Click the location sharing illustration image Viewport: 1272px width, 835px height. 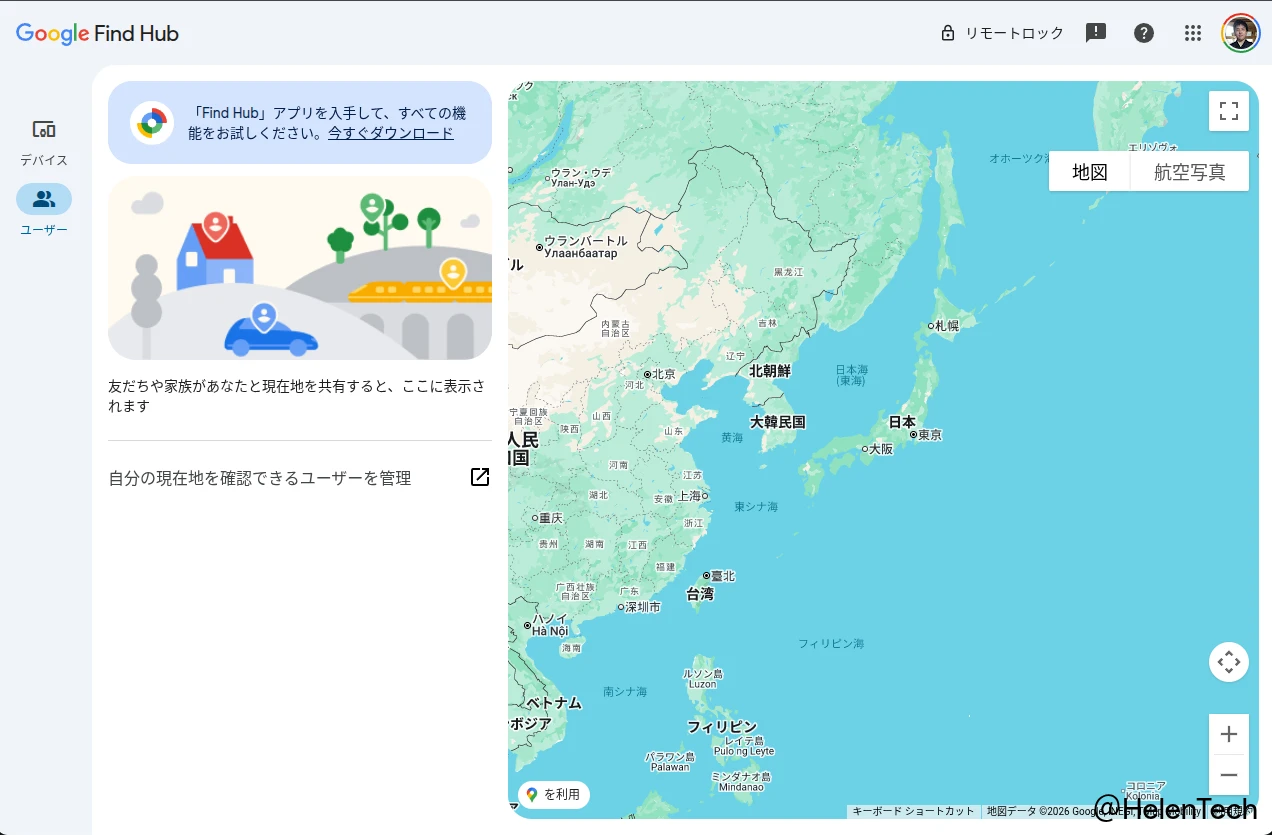point(300,268)
